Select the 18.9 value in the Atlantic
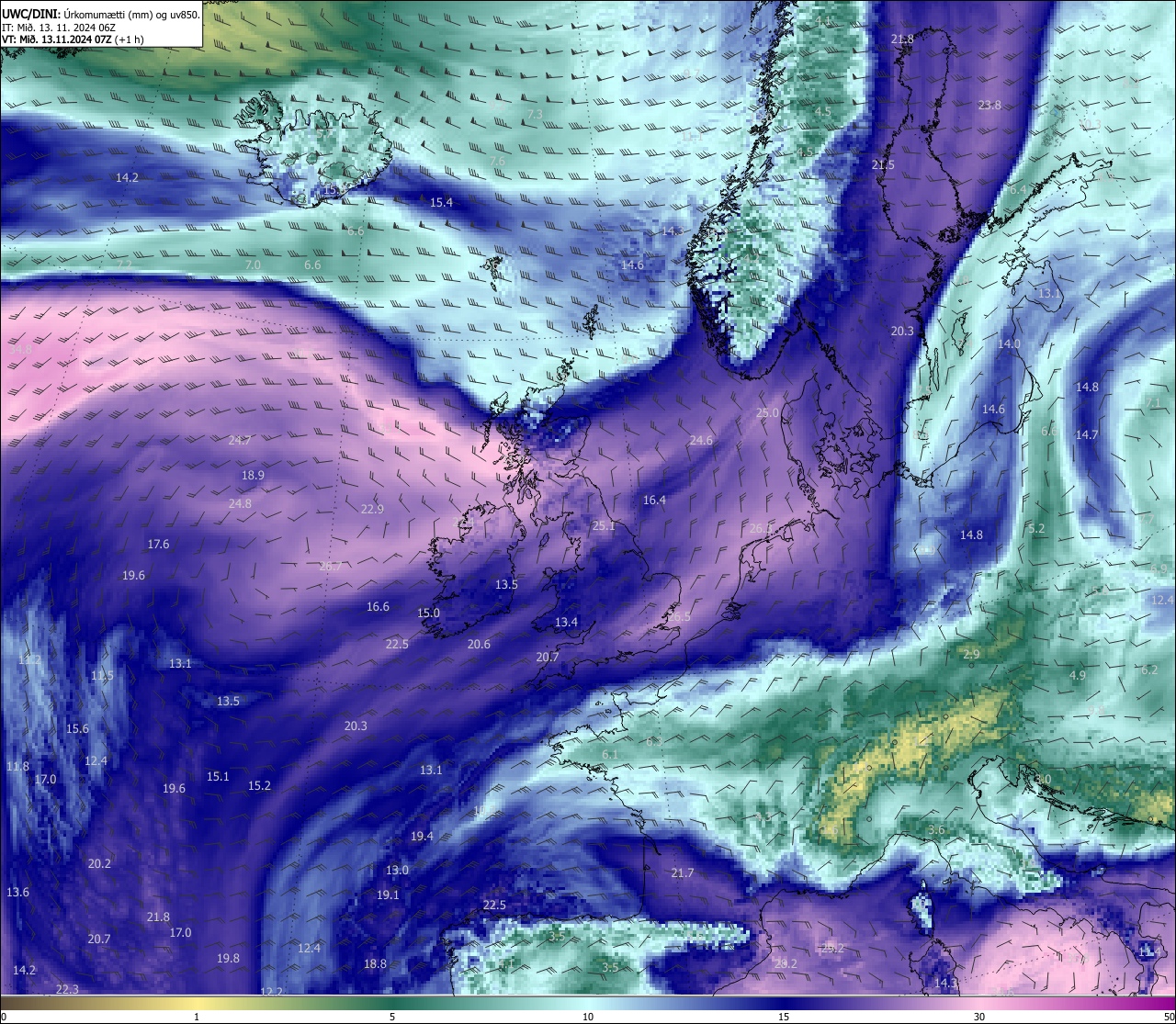The height and width of the screenshot is (1024, 1176). (253, 476)
